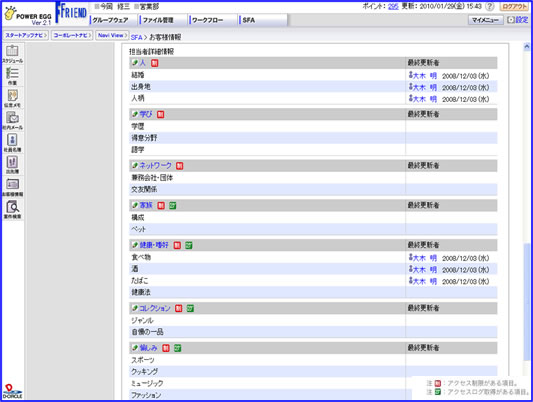The height and width of the screenshot is (402, 533).
Task: Click the red restriction icon beside 家族
Action: click(x=161, y=206)
